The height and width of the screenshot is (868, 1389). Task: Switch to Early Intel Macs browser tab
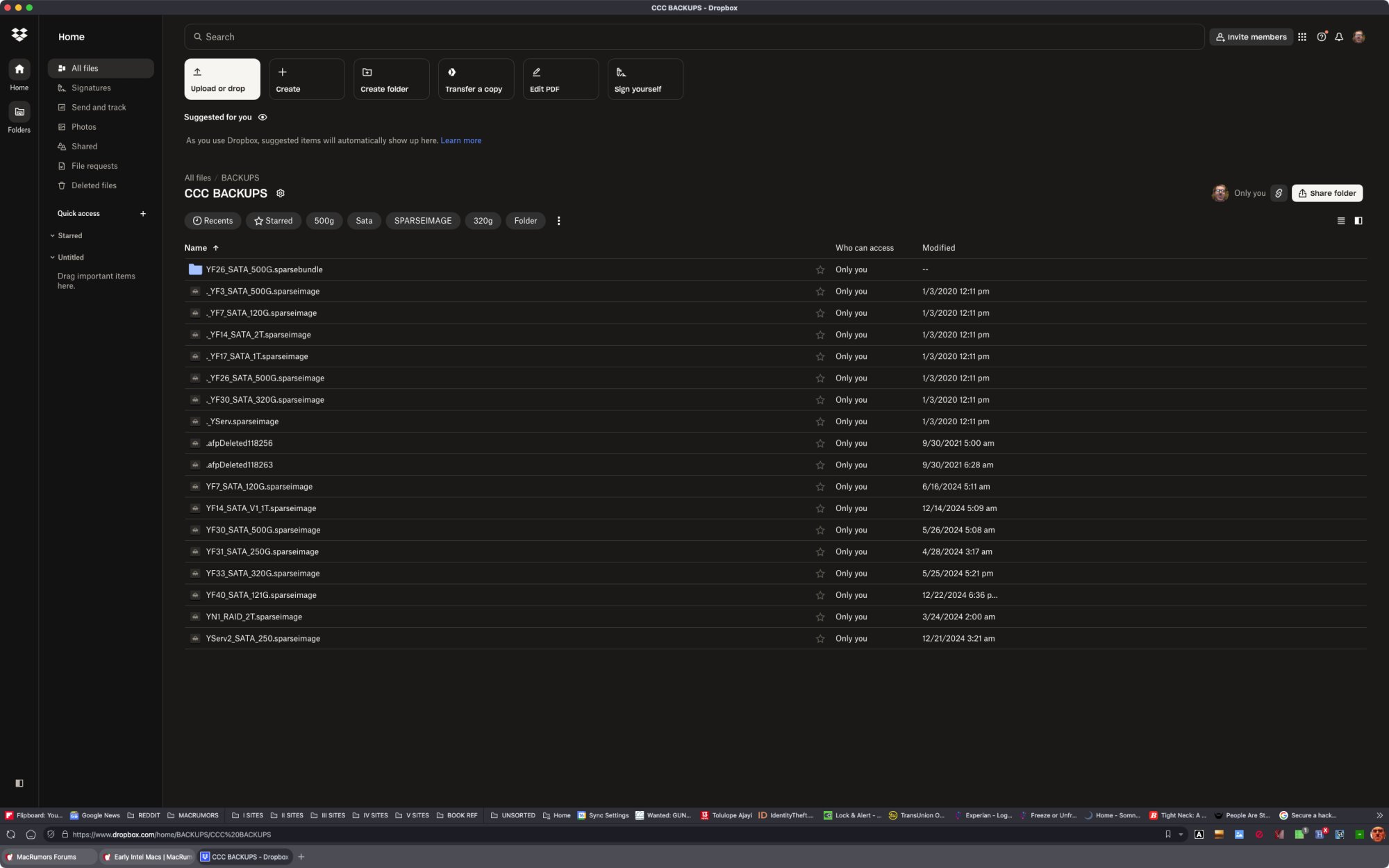pyautogui.click(x=148, y=857)
